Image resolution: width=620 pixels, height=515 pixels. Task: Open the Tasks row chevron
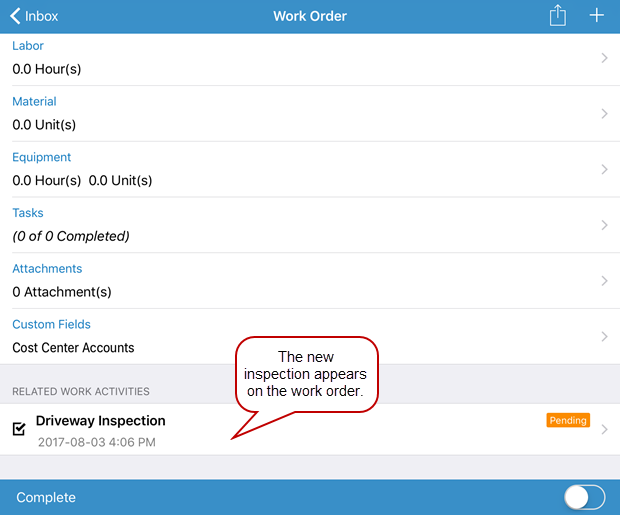point(604,226)
